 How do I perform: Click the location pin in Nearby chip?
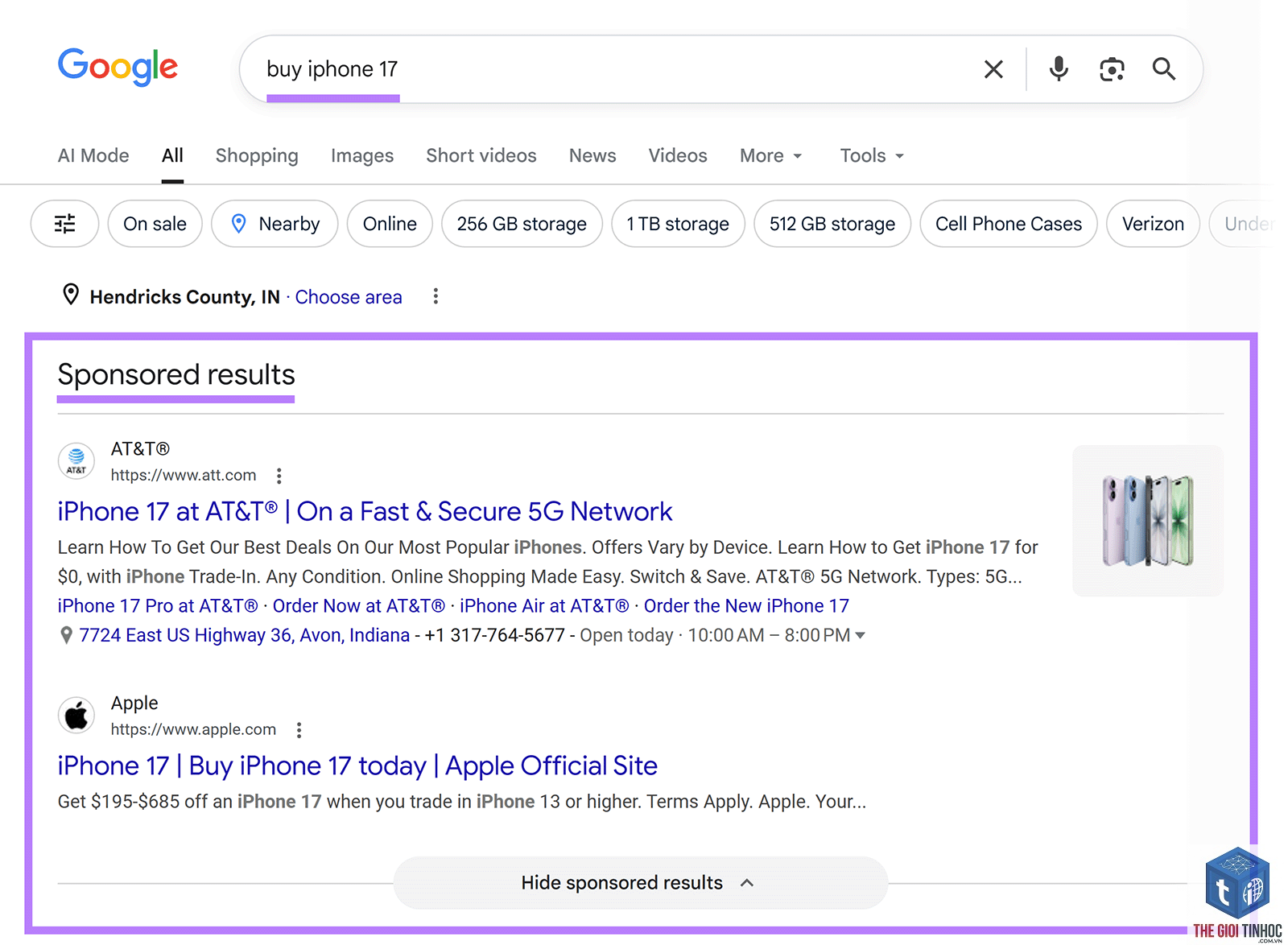(238, 224)
